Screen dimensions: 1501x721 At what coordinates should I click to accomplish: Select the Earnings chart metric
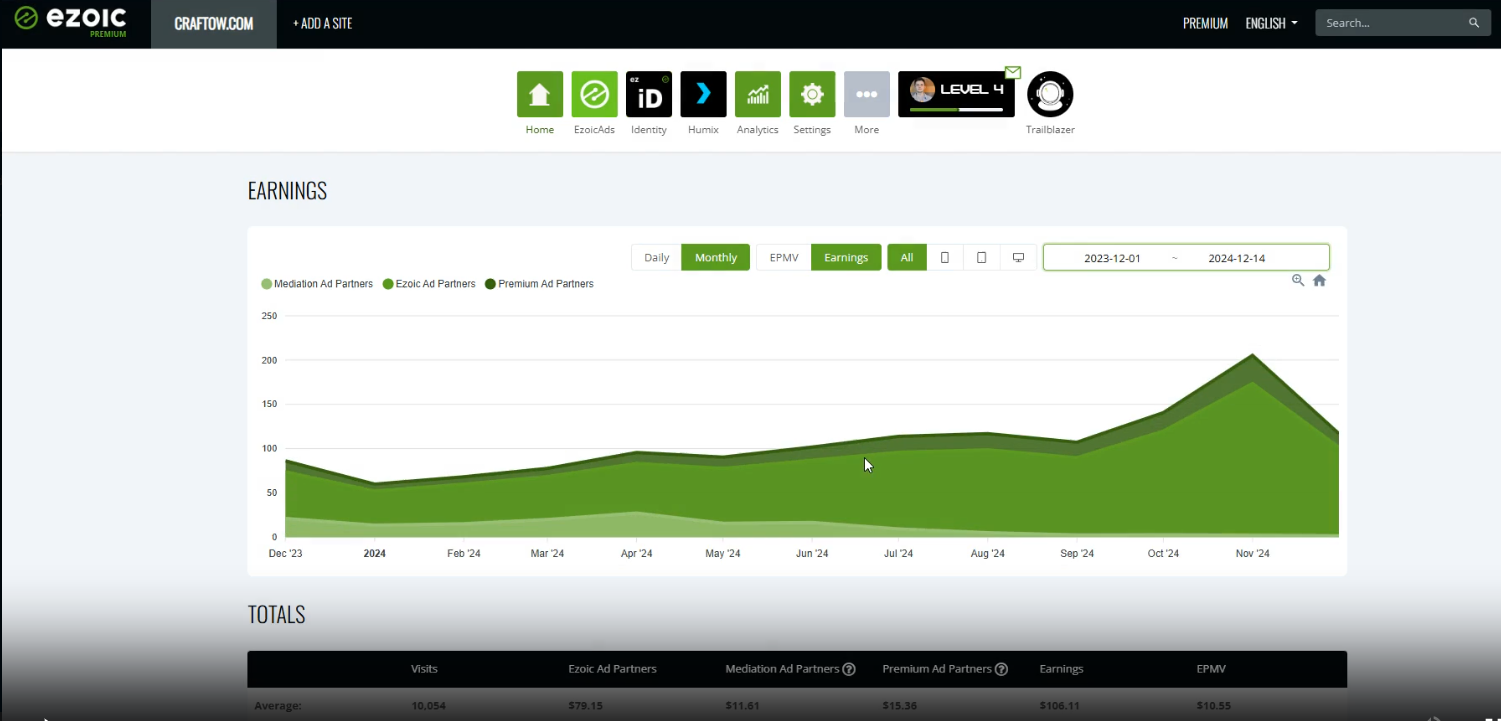click(846, 257)
